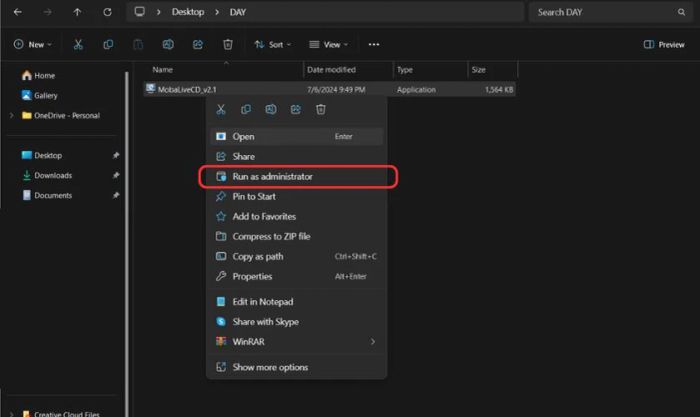This screenshot has height=417, width=700.
Task: Open Desktop in the navigation pane
Action: point(42,155)
